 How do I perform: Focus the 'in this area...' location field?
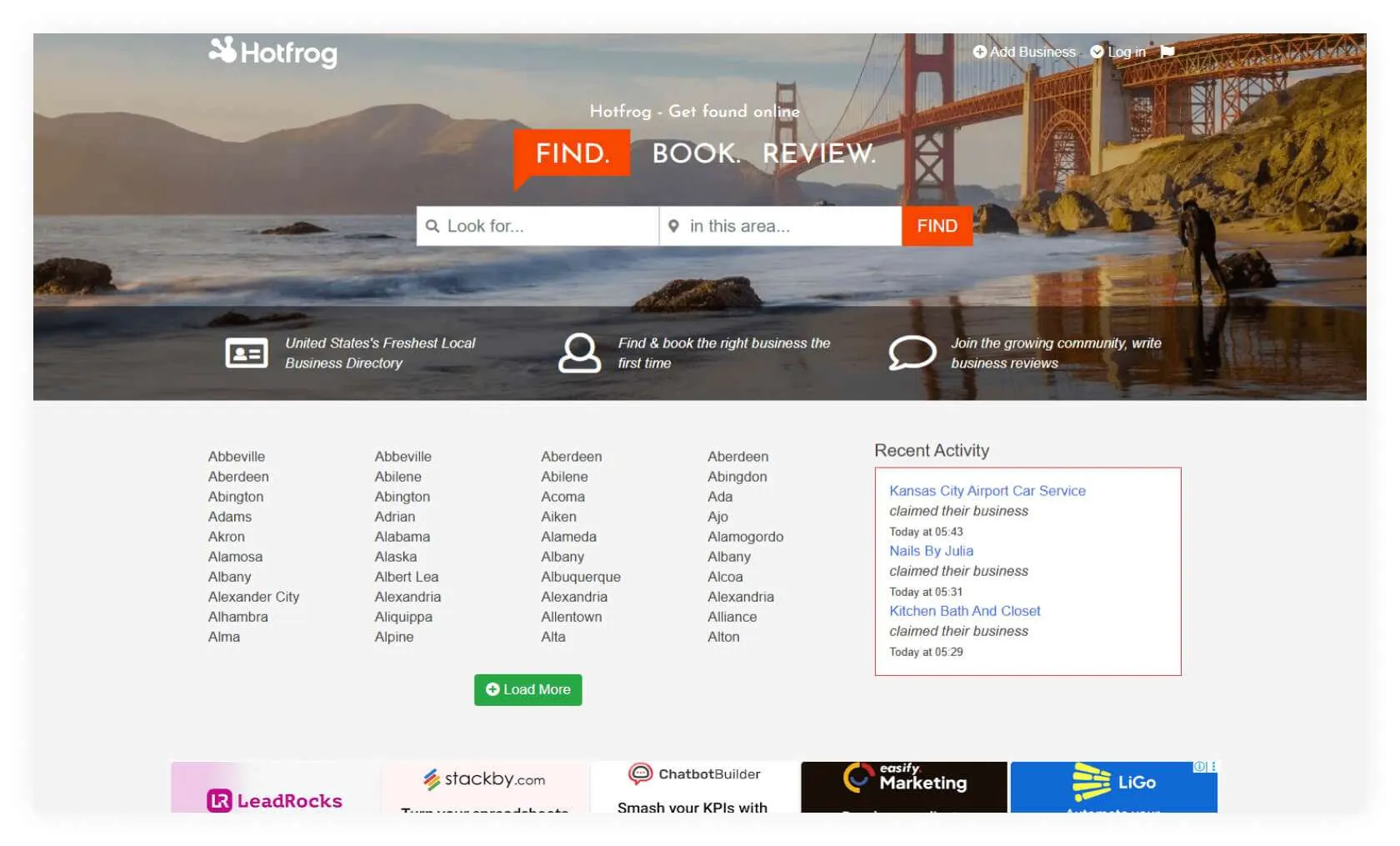click(781, 226)
